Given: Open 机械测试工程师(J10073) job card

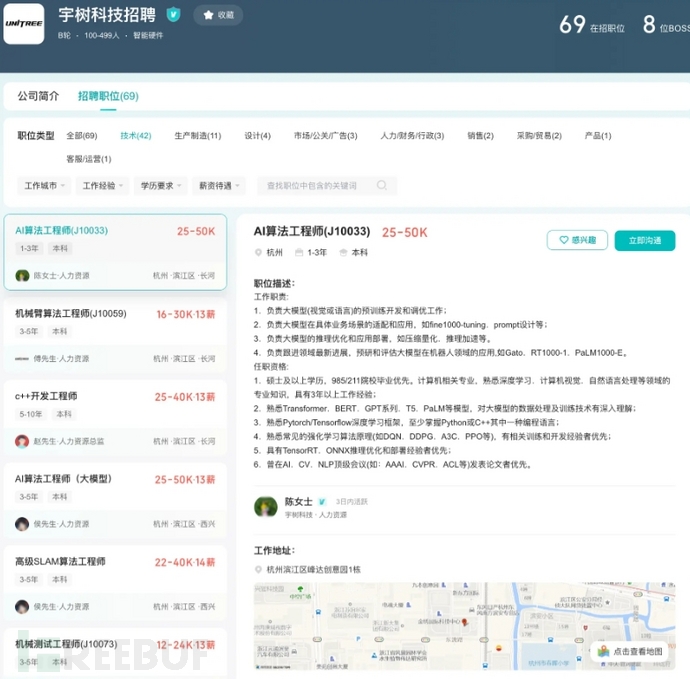Looking at the screenshot, I should [x=115, y=653].
